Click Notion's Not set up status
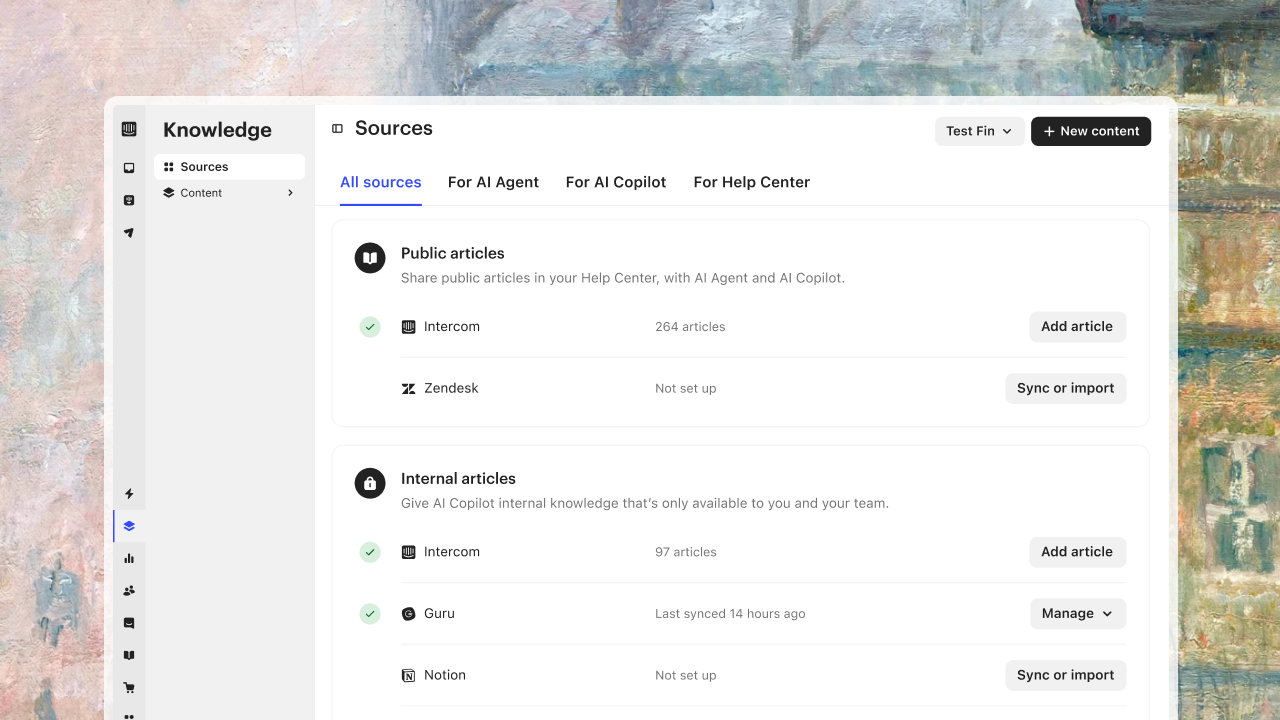1280x720 pixels. pyautogui.click(x=686, y=676)
